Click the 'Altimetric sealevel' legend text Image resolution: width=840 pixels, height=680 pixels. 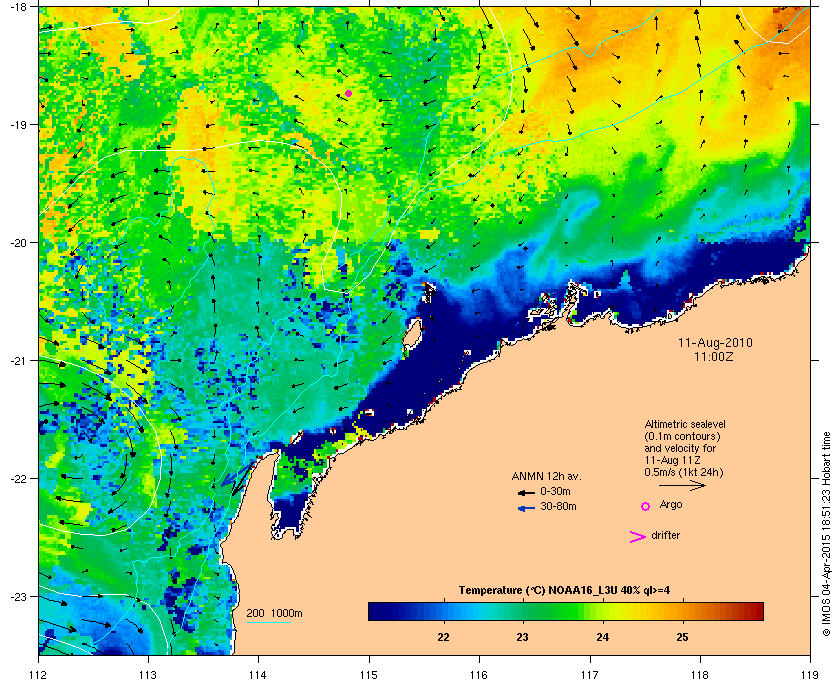(x=685, y=424)
